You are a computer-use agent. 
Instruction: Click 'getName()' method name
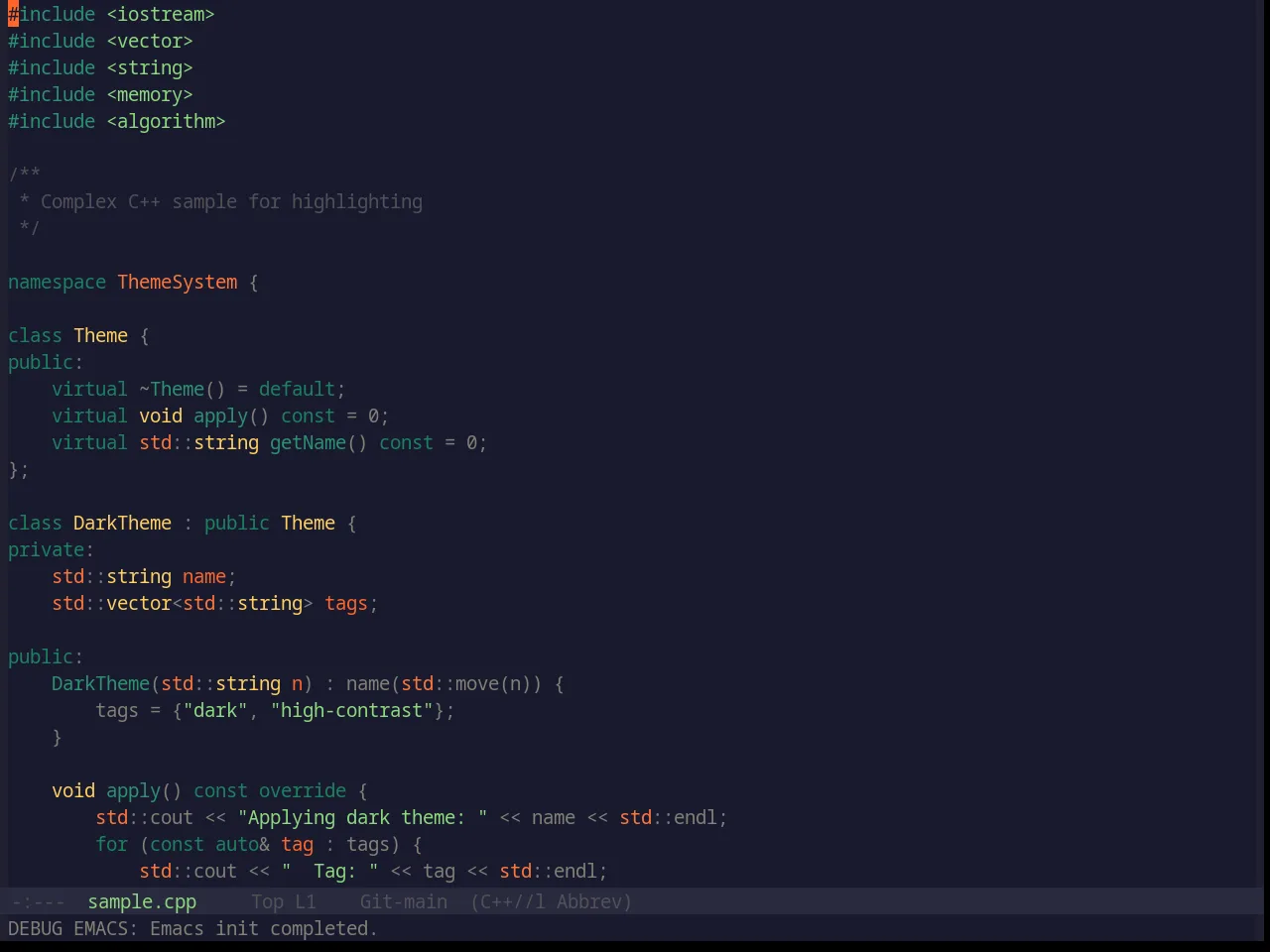[318, 442]
